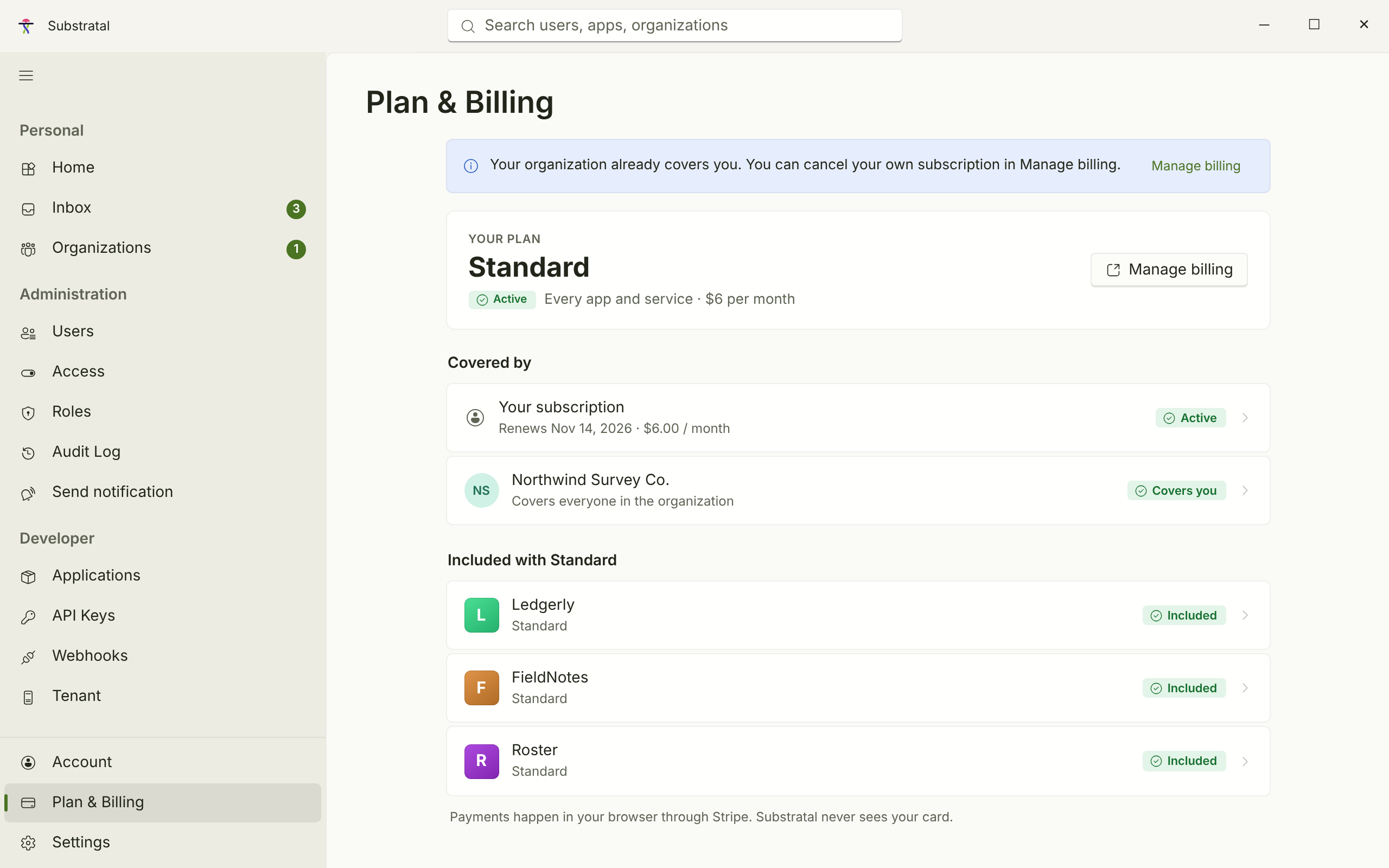Click the API Keys key icon
The image size is (1389, 868).
click(x=28, y=617)
